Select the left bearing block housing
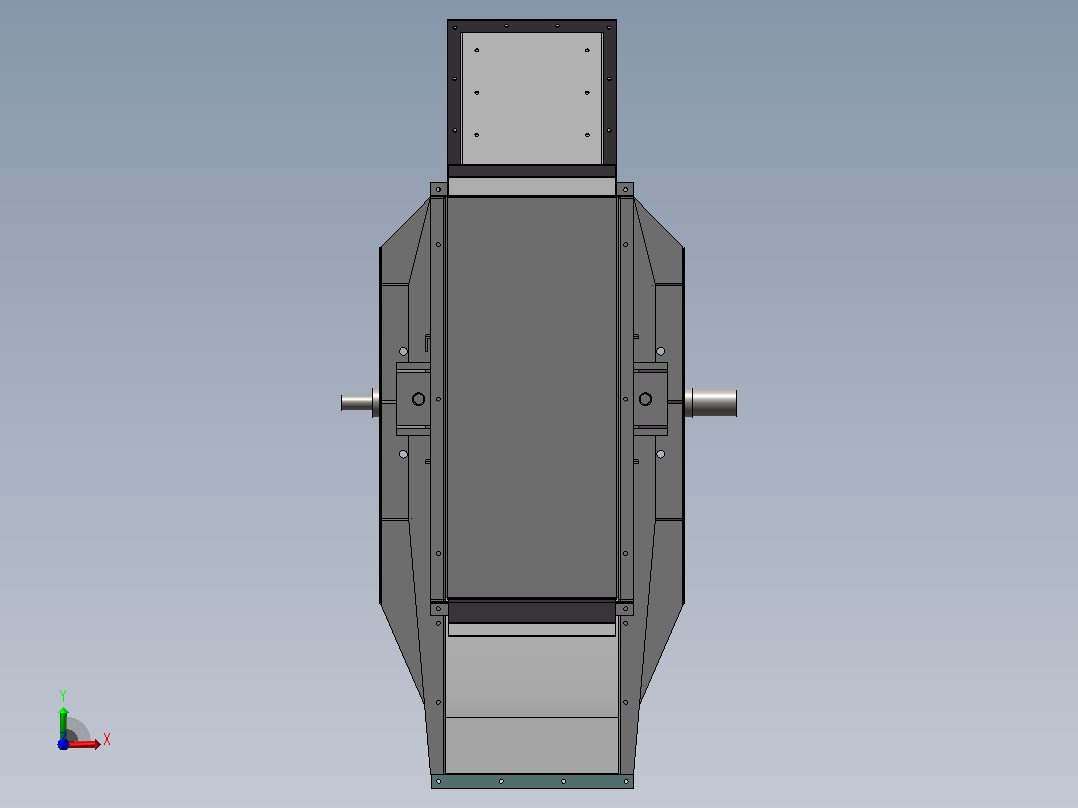1078x808 pixels. (x=413, y=399)
